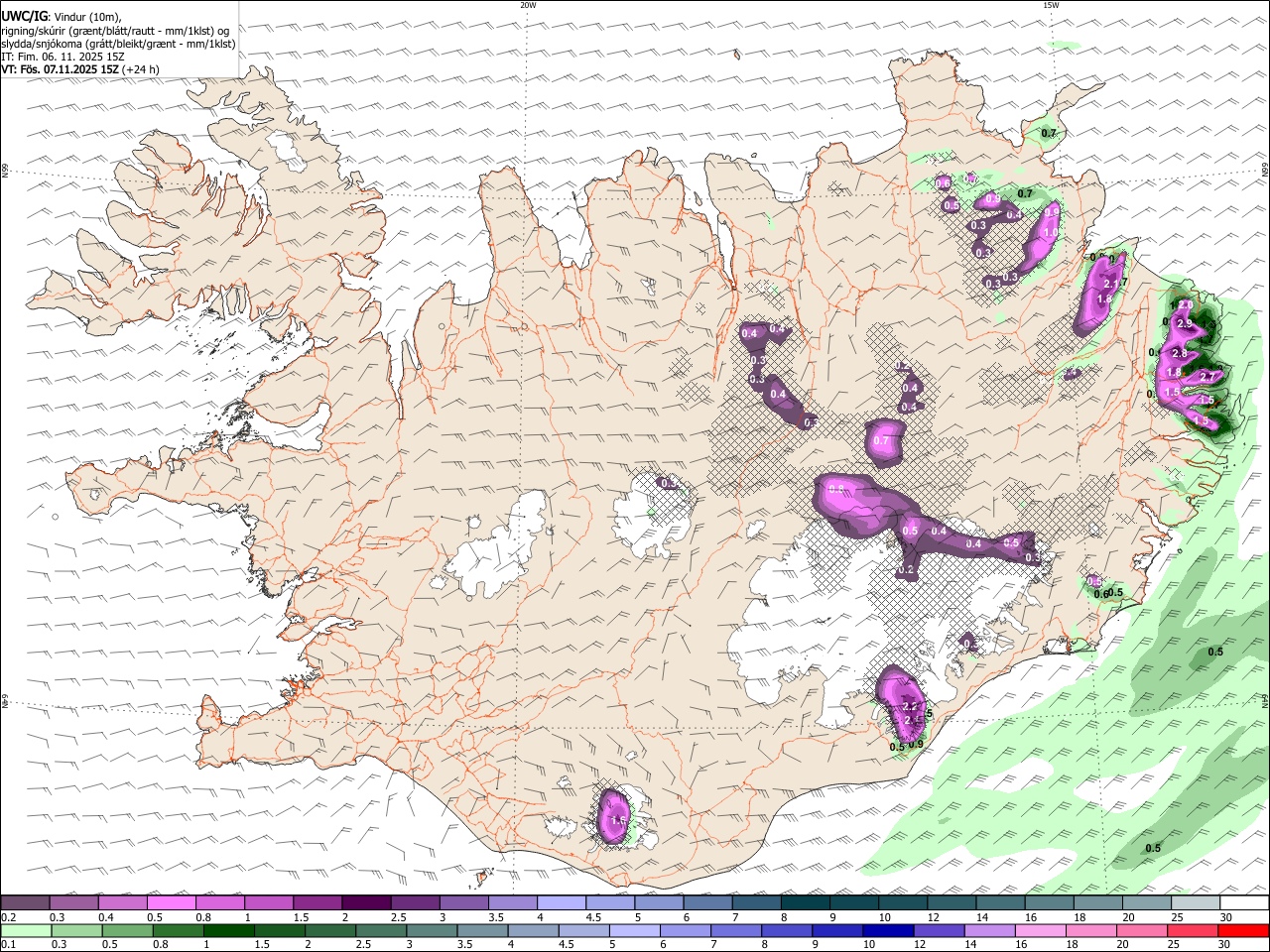Pick the coral swatch between 25 and 30, bottom row

coord(1193,931)
